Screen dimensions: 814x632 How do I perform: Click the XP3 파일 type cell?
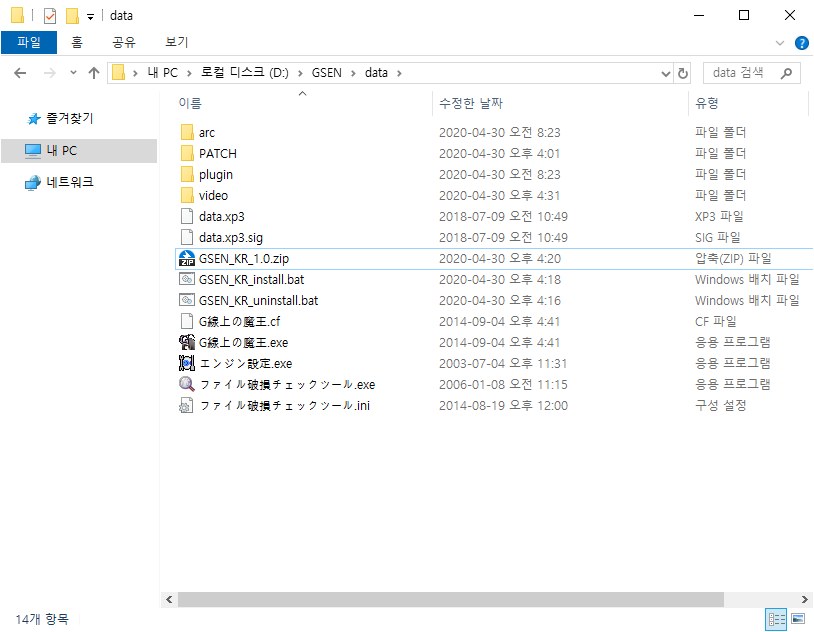pos(719,216)
